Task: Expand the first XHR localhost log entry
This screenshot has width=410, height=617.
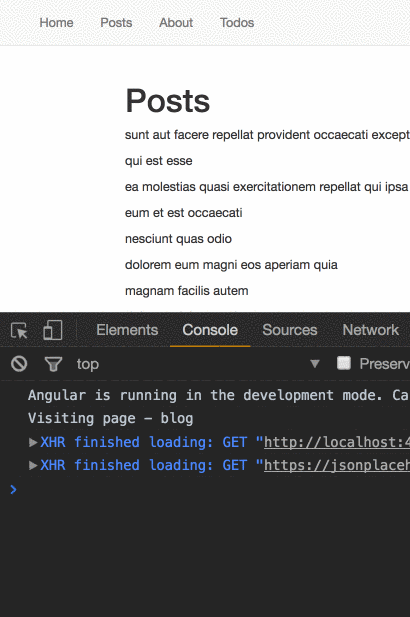Action: point(33,442)
